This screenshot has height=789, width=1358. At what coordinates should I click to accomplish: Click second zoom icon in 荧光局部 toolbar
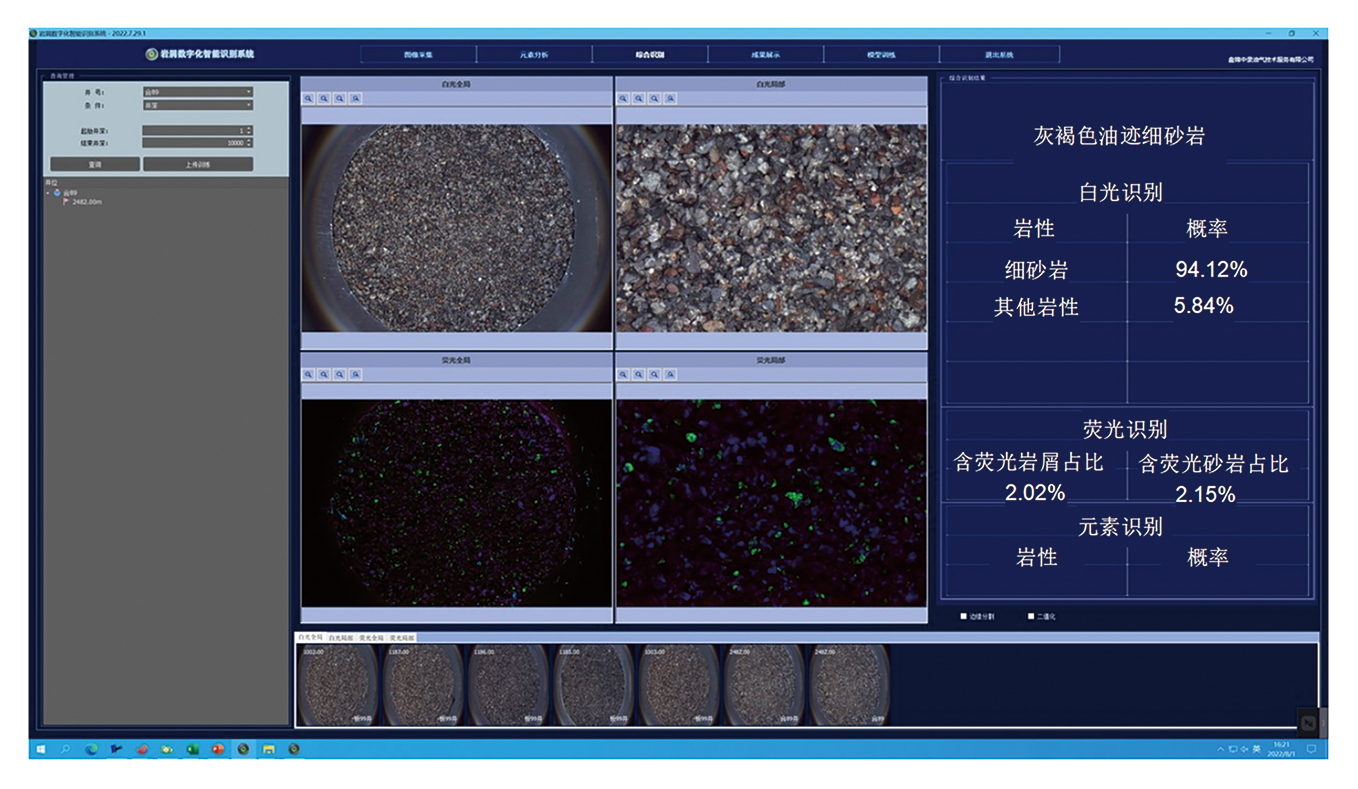[x=639, y=375]
